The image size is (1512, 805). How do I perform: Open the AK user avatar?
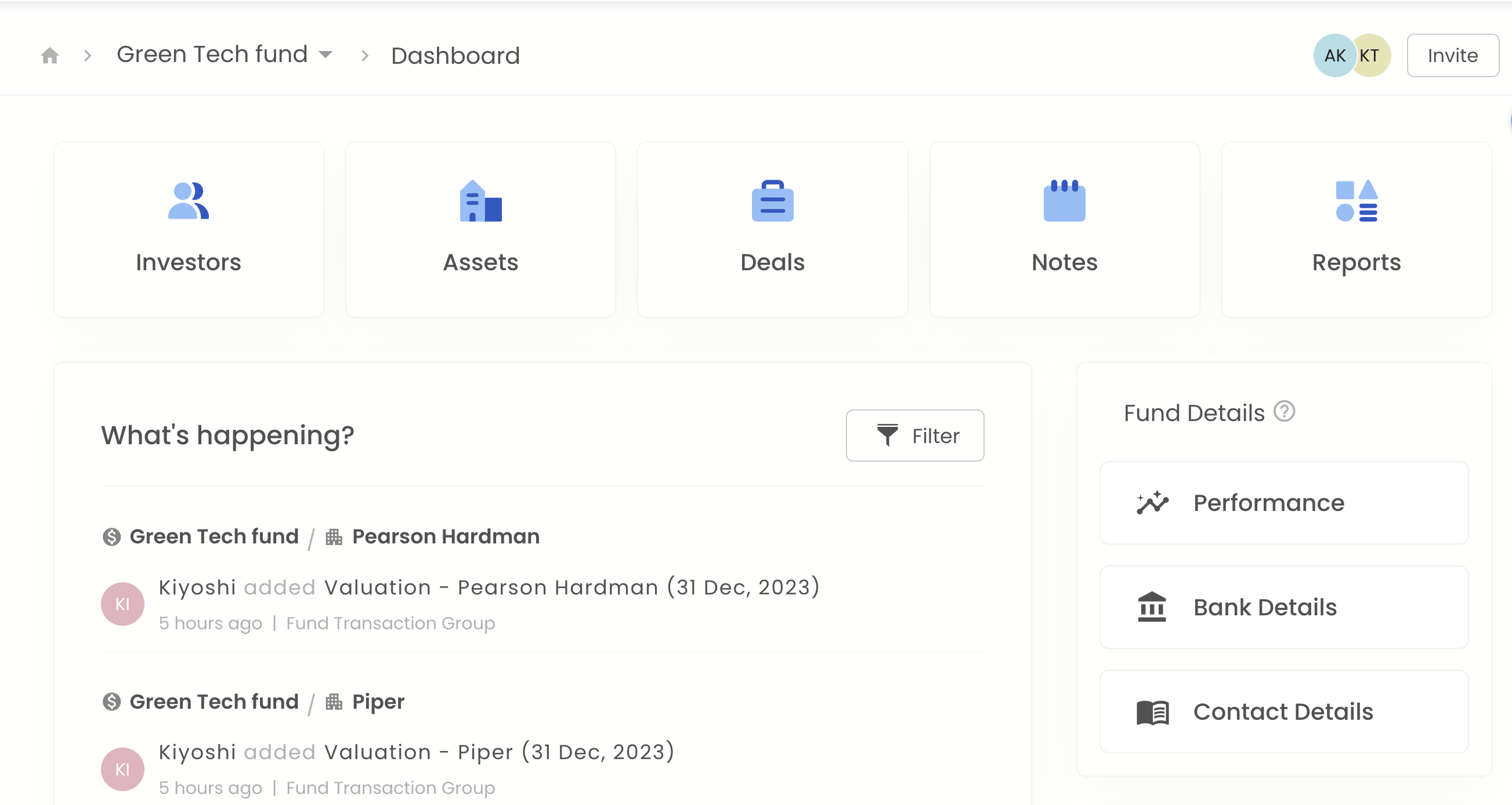1334,55
